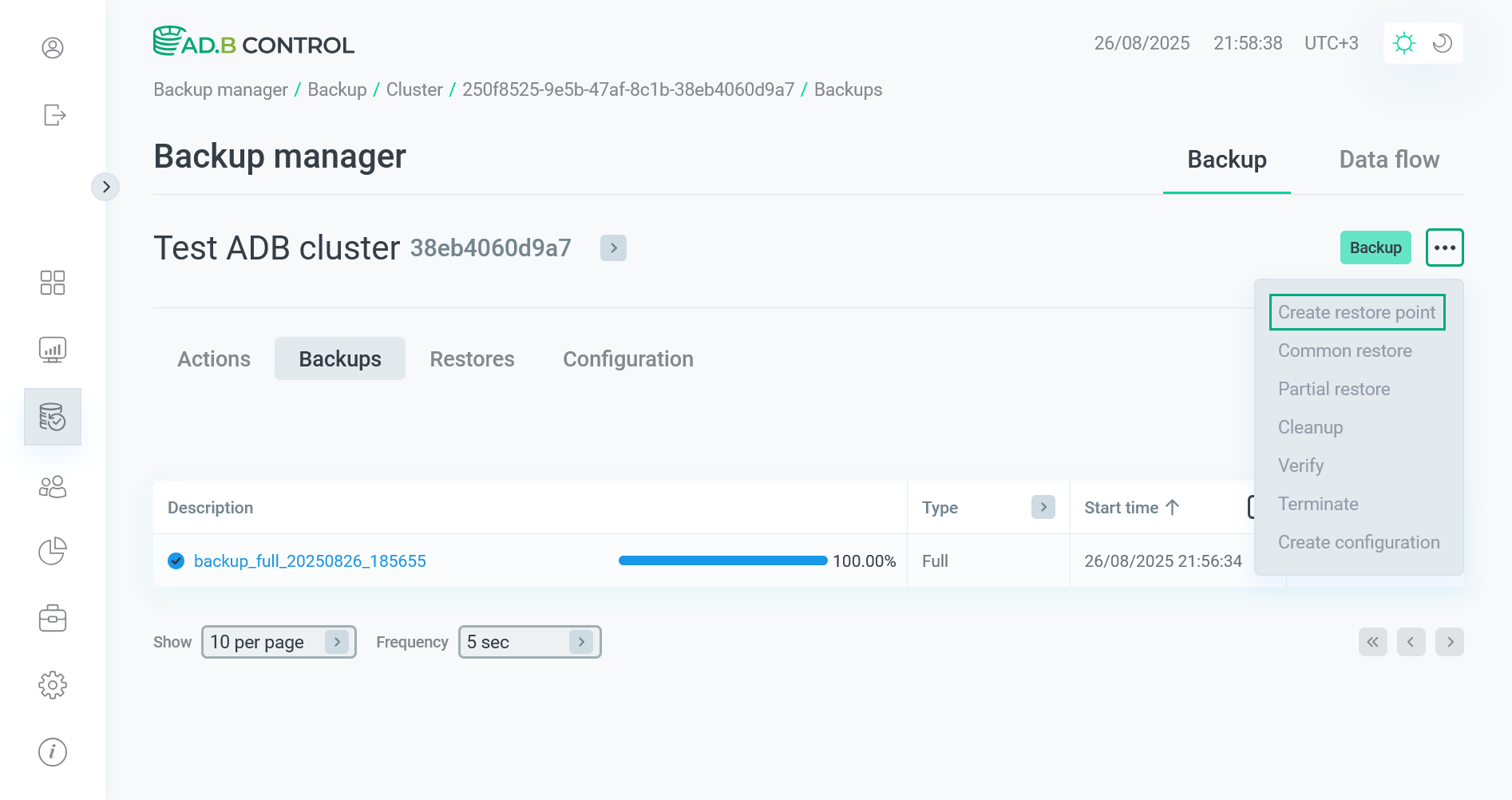This screenshot has height=800, width=1512.
Task: Open the backup_full_20250826_185655 link
Action: (311, 560)
